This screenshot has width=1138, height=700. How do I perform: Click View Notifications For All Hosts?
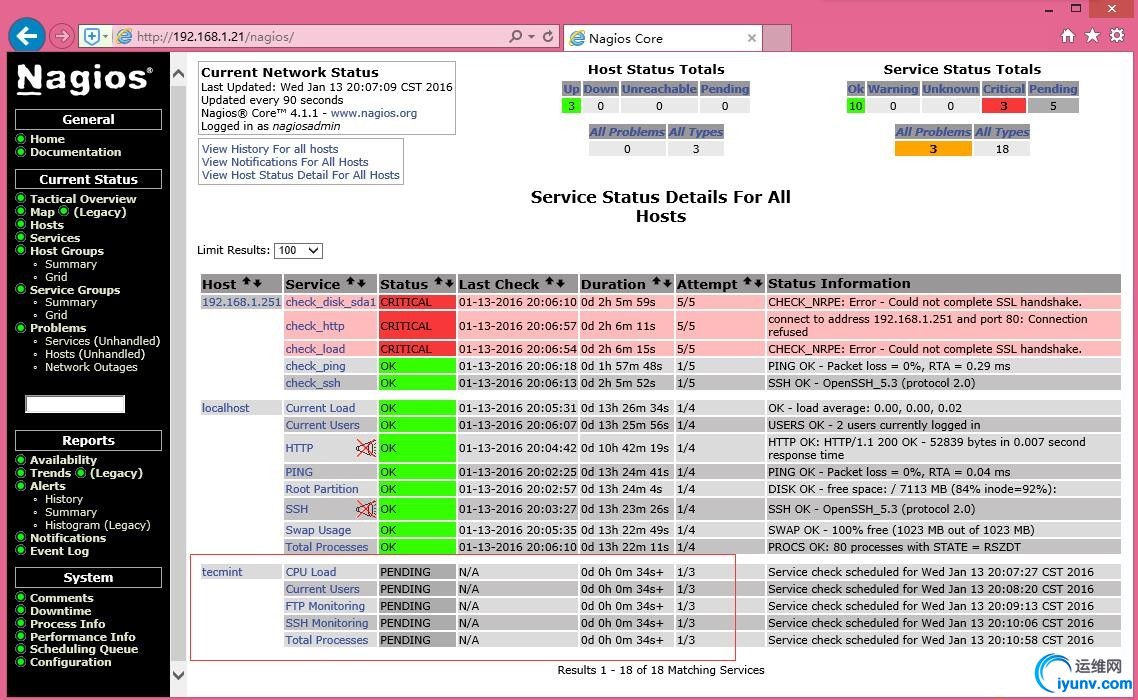coord(285,162)
